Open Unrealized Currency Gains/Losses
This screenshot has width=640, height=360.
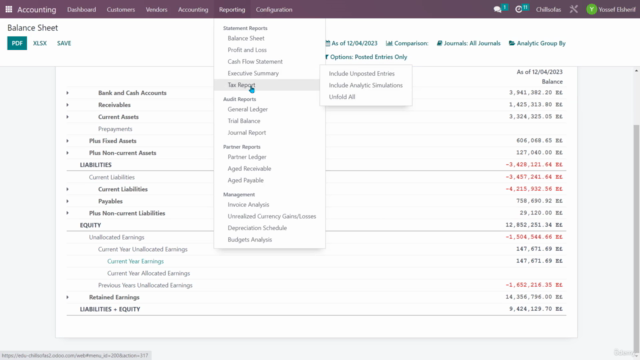[x=272, y=216]
